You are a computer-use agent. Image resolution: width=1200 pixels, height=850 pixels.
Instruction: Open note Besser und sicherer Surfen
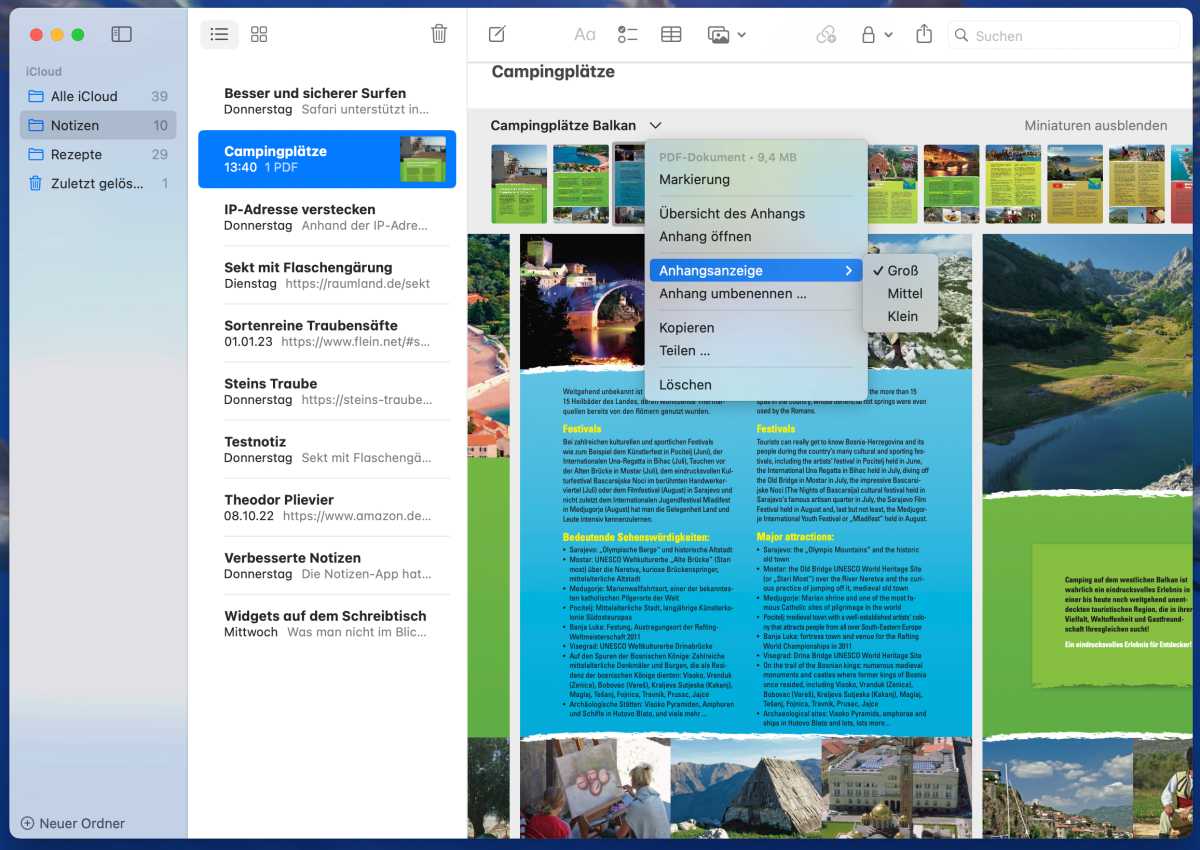coord(327,101)
